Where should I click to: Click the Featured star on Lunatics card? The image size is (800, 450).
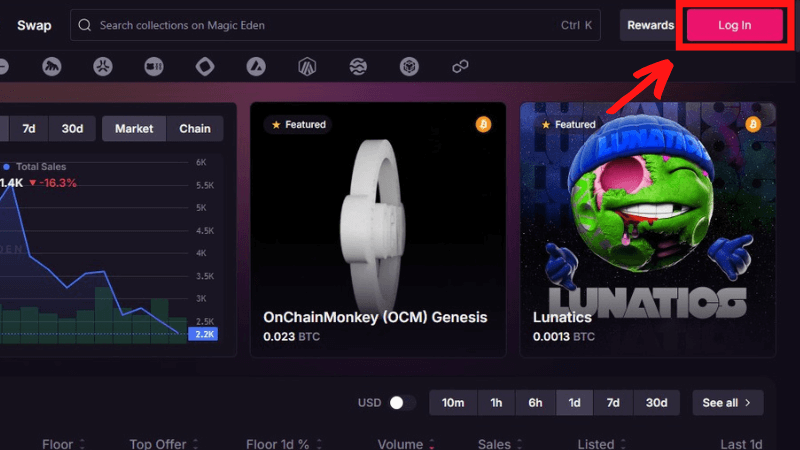[x=546, y=124]
